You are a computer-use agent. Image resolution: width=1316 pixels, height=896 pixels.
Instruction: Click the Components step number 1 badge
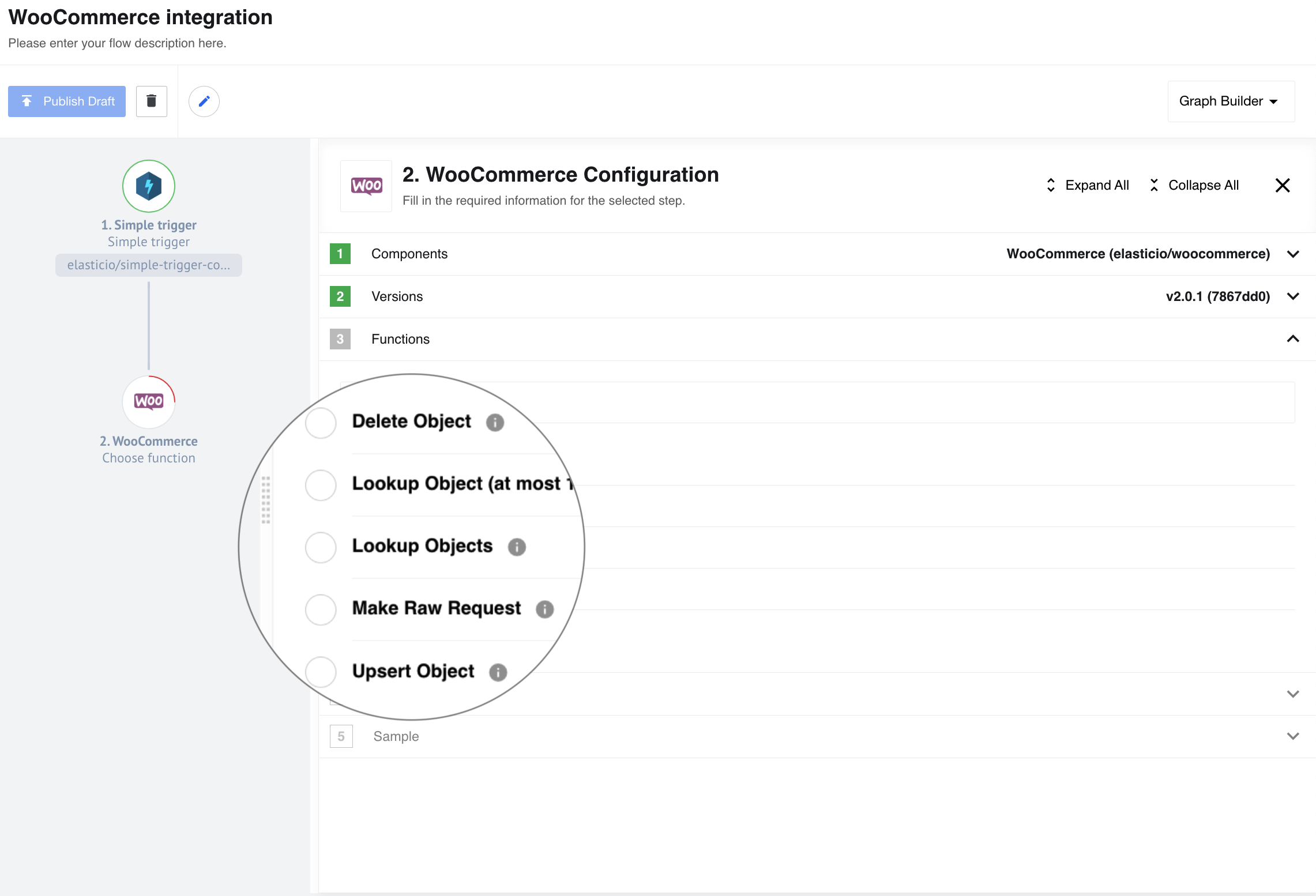pyautogui.click(x=340, y=254)
